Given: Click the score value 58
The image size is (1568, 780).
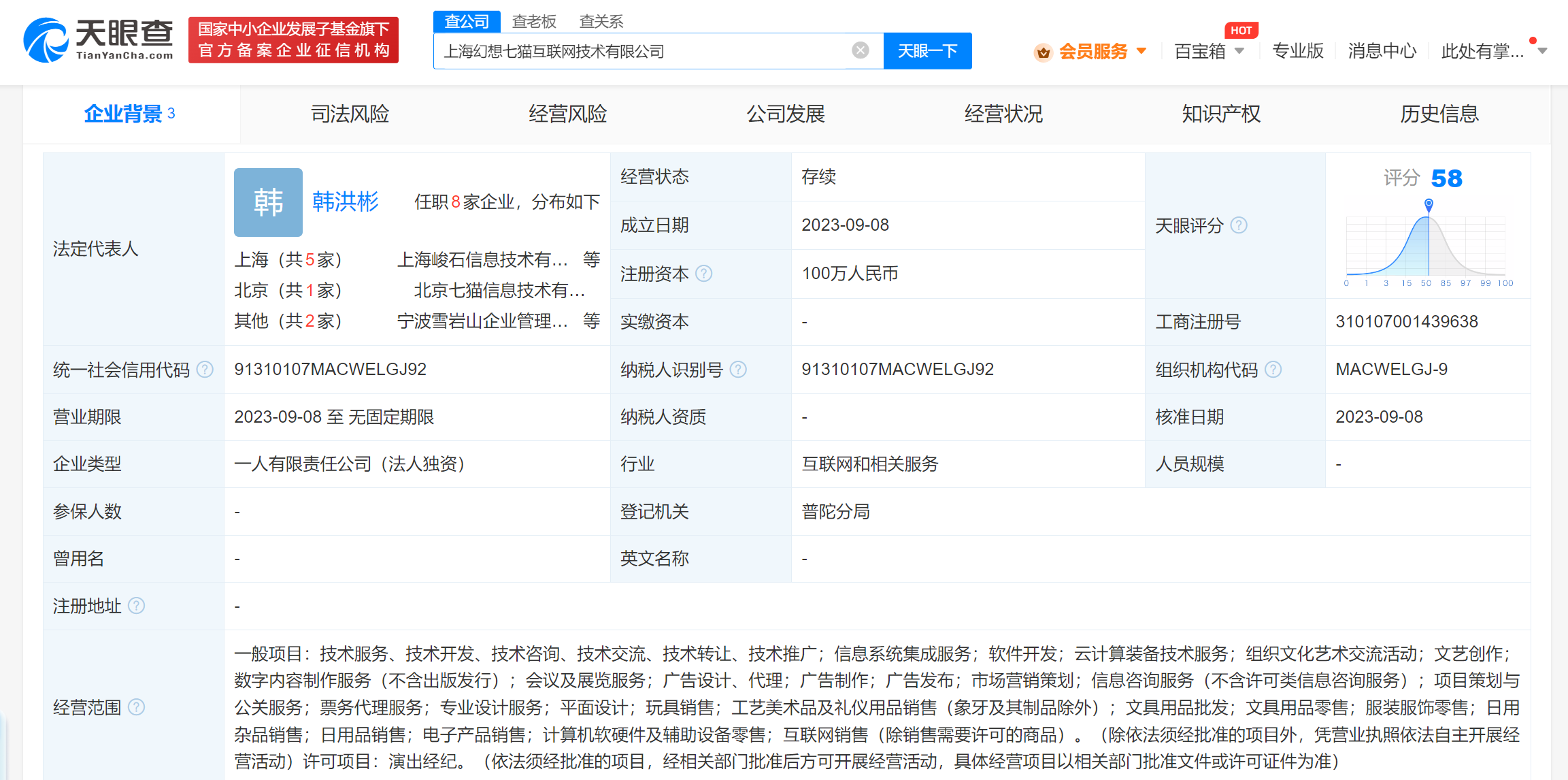Looking at the screenshot, I should pyautogui.click(x=1446, y=178).
